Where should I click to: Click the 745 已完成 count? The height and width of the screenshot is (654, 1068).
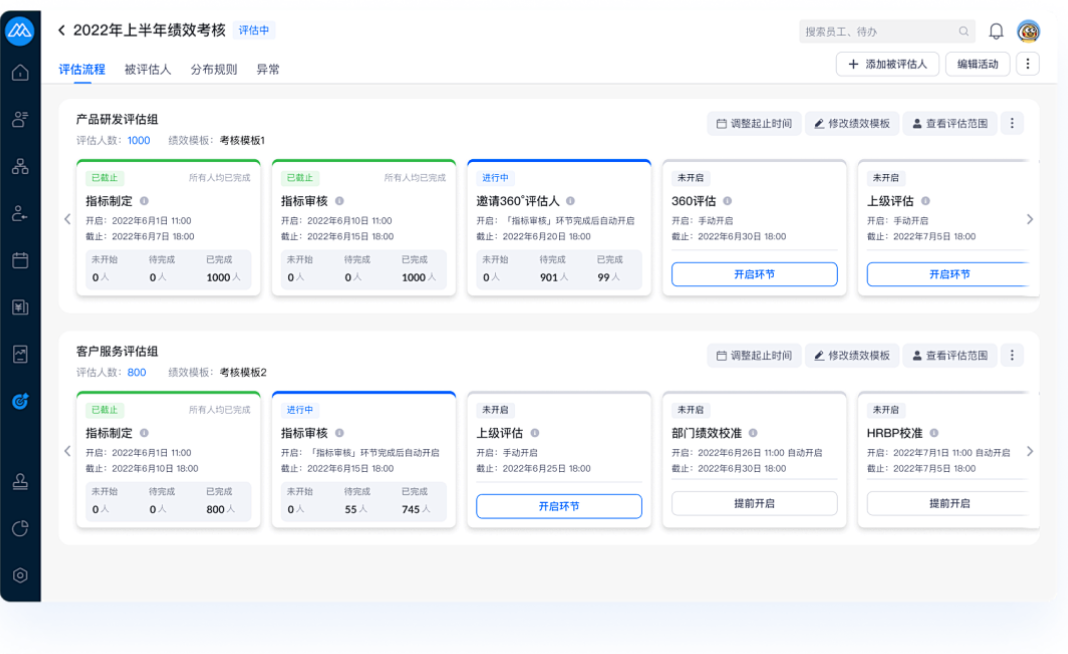click(x=411, y=509)
